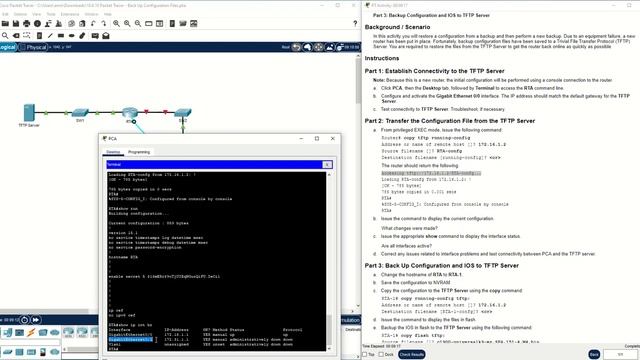Viewport: 640px width, 360px height.
Task: Open network information icon
Action: point(38,24)
